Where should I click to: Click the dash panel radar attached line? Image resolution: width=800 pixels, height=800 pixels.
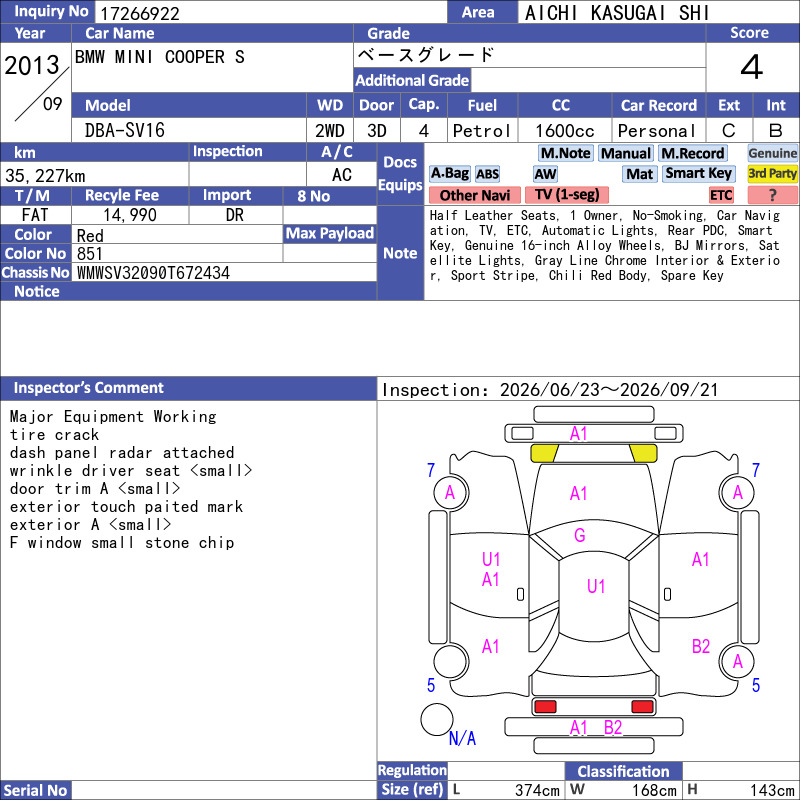122,453
